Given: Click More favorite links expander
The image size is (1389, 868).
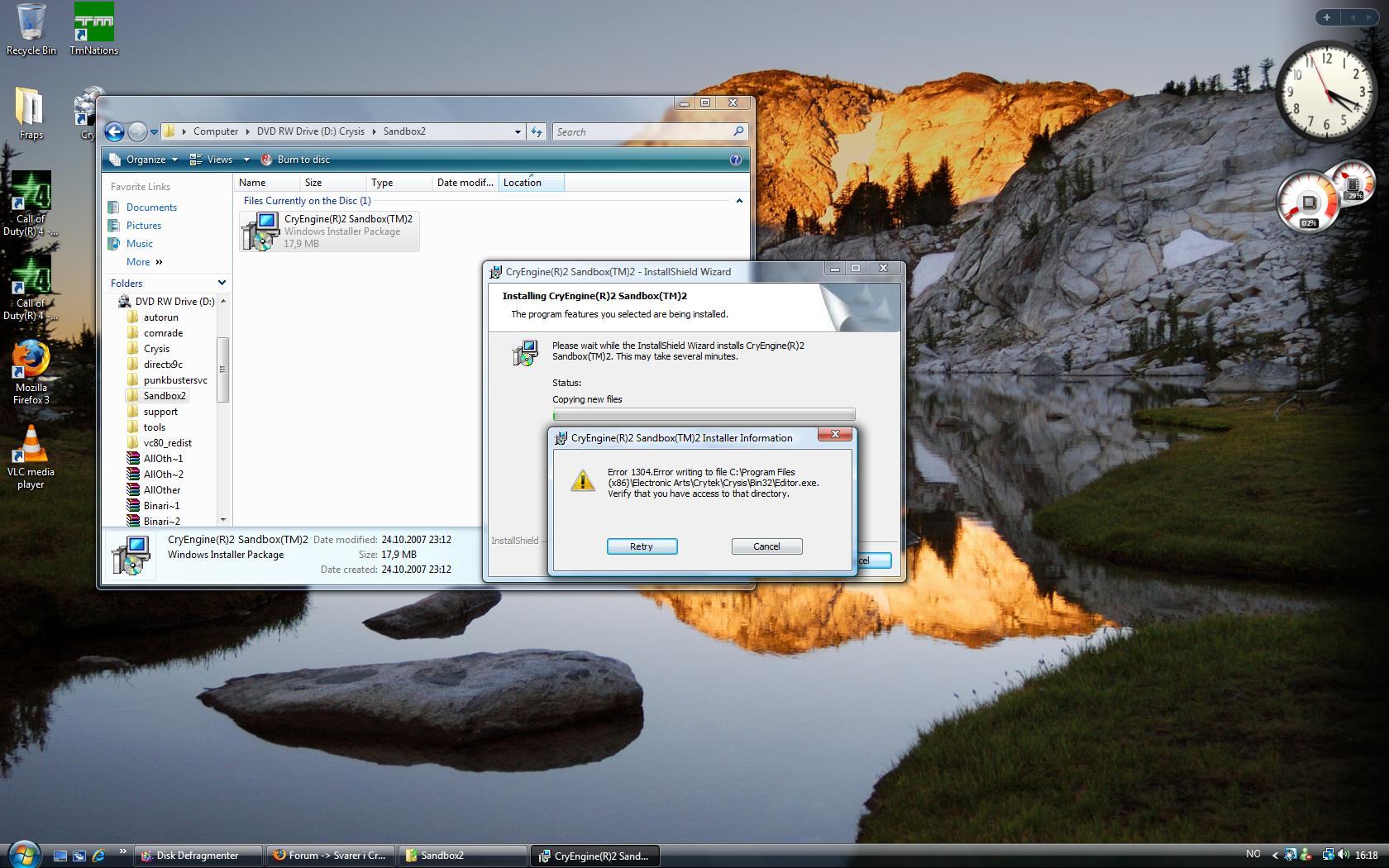Looking at the screenshot, I should point(145,262).
